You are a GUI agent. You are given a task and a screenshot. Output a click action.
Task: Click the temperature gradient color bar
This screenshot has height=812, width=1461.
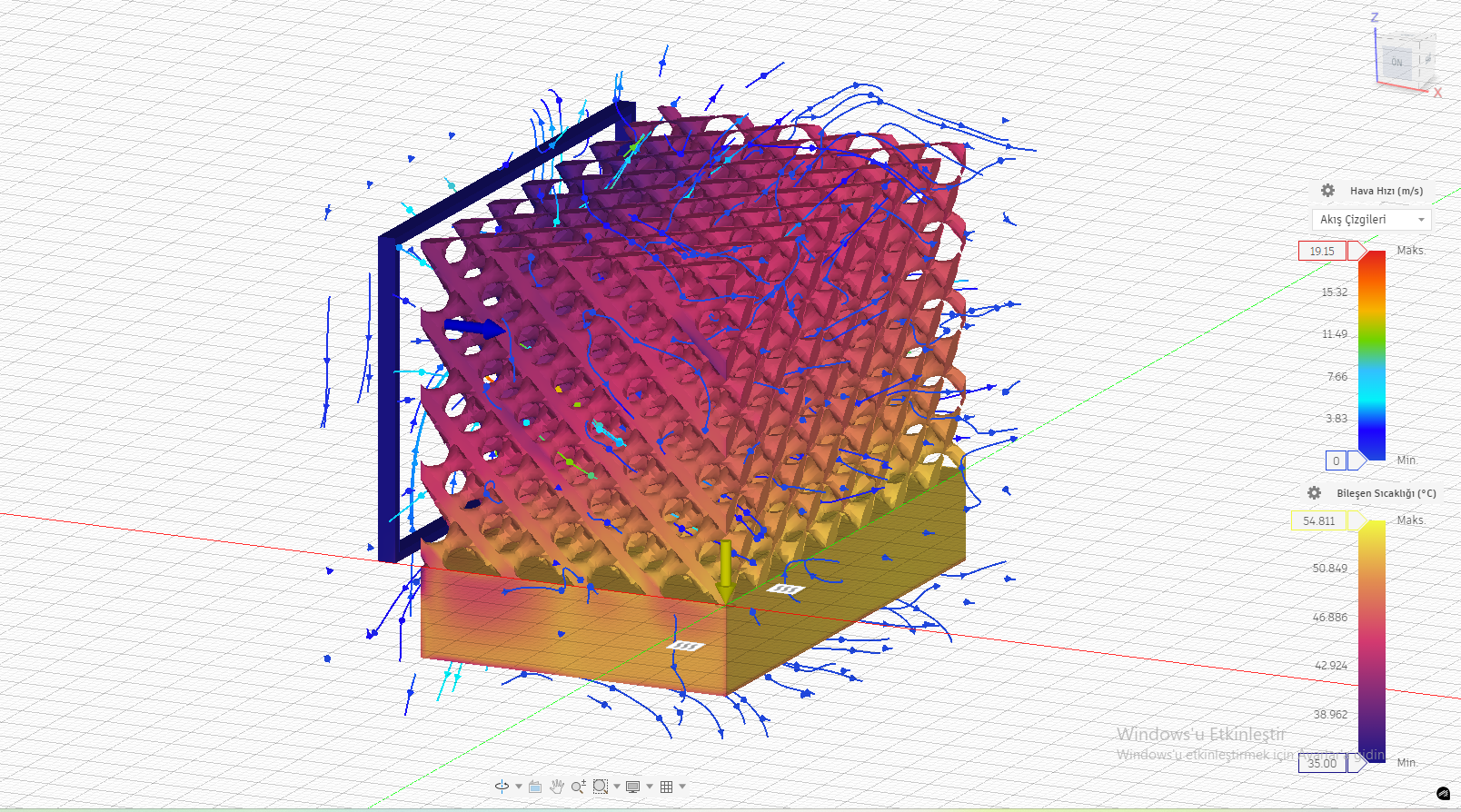click(1372, 642)
